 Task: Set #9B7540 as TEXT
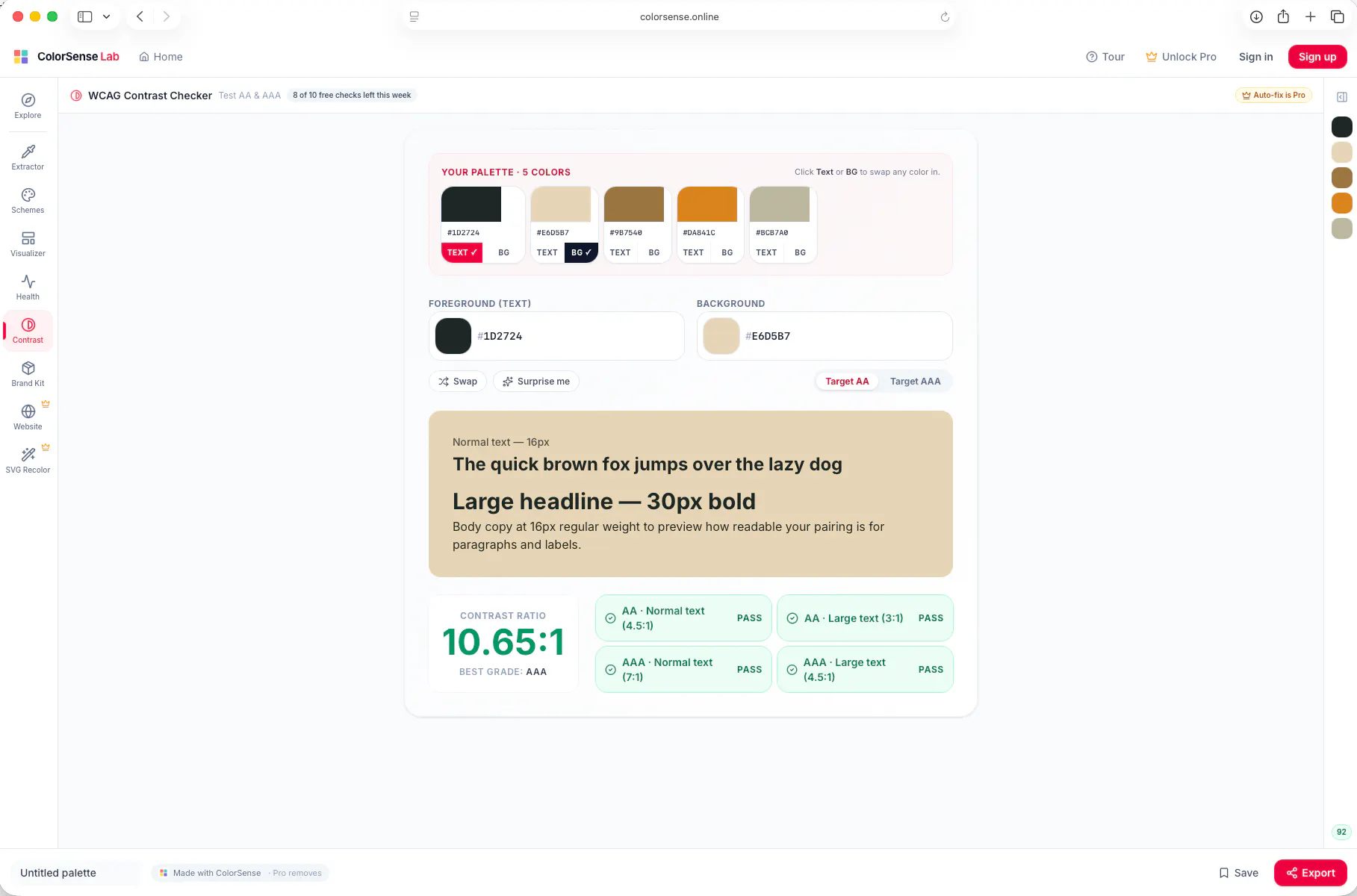click(621, 252)
